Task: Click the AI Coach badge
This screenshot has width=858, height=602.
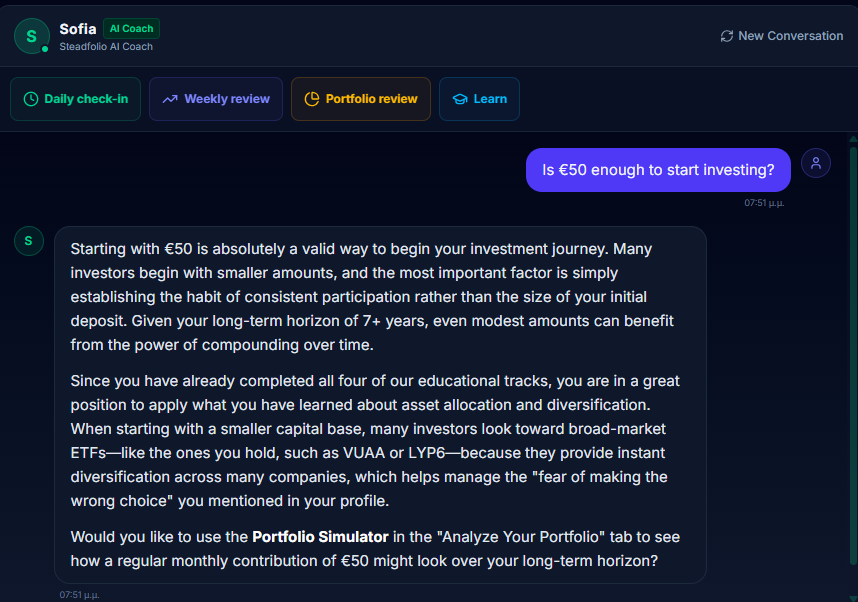Action: (x=131, y=28)
